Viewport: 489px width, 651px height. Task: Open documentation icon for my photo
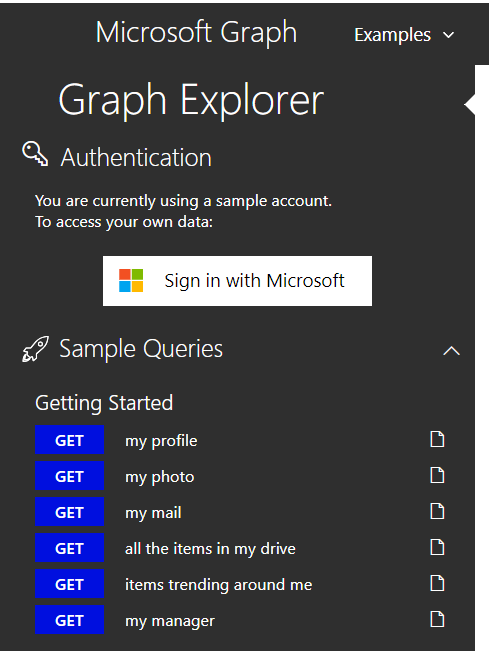pyautogui.click(x=437, y=475)
